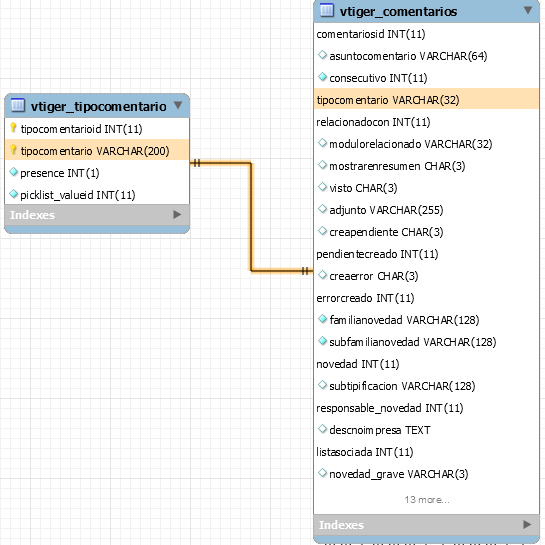Select the highlighted tipocomentario VARCHAR(32) row

426,99
